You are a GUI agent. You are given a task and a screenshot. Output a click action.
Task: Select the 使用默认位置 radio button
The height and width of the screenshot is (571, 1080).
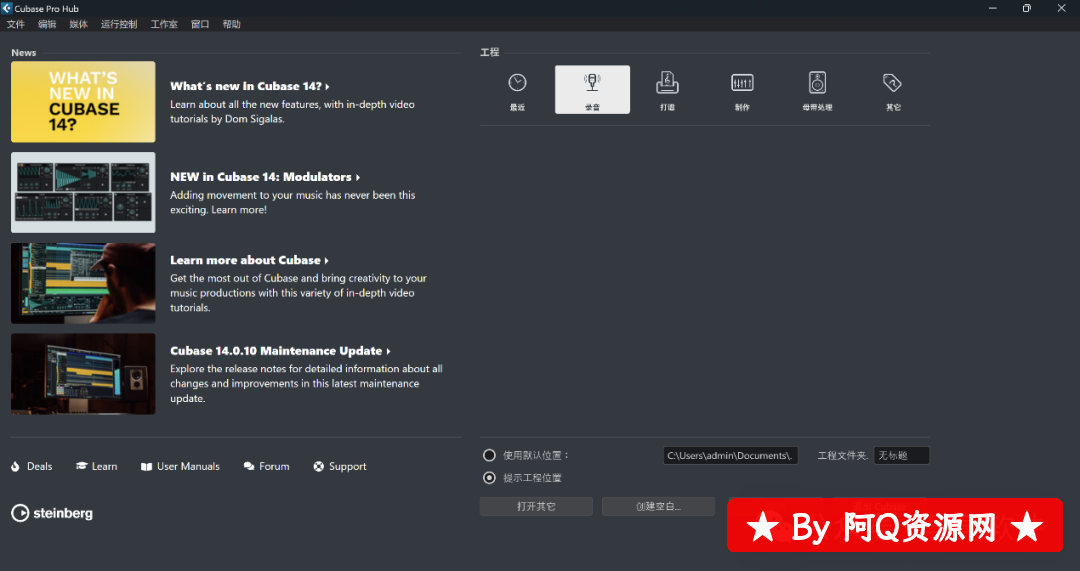click(x=489, y=455)
